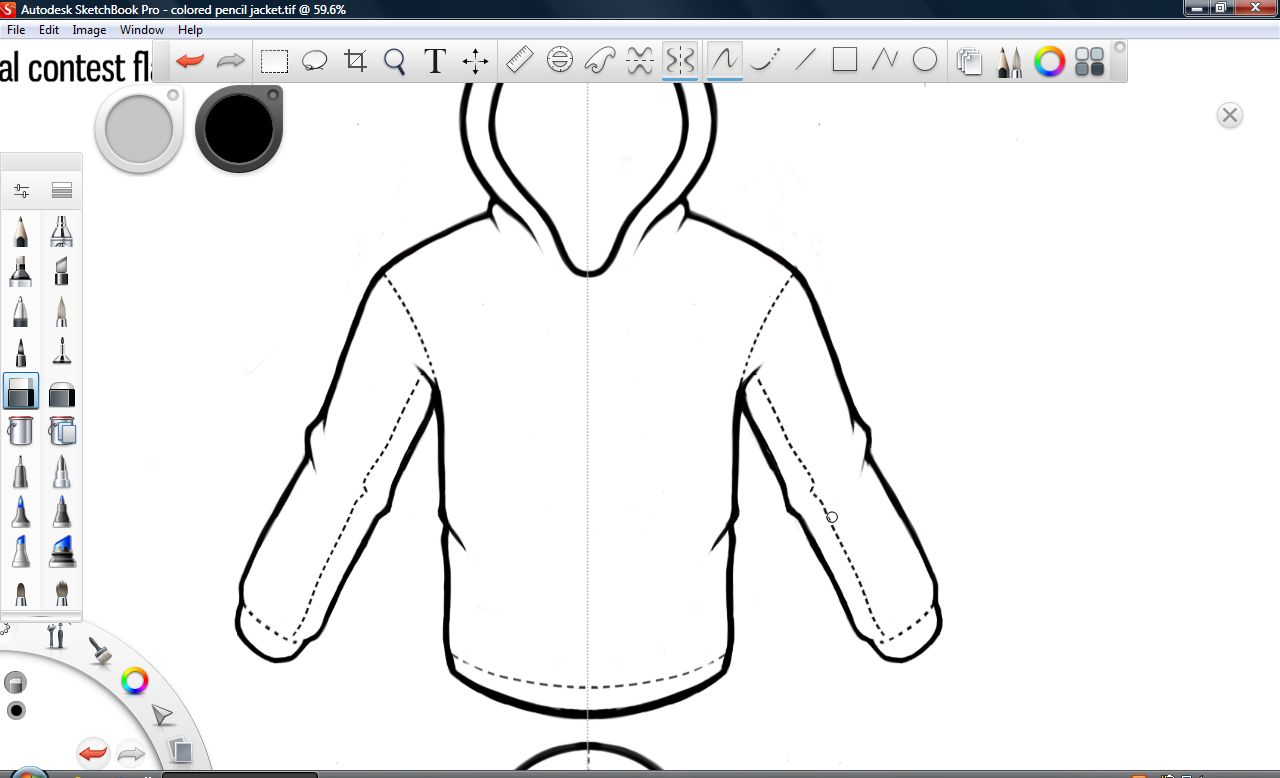The image size is (1280, 778).
Task: Select the Flood Fill all layers bucket
Action: pos(62,431)
